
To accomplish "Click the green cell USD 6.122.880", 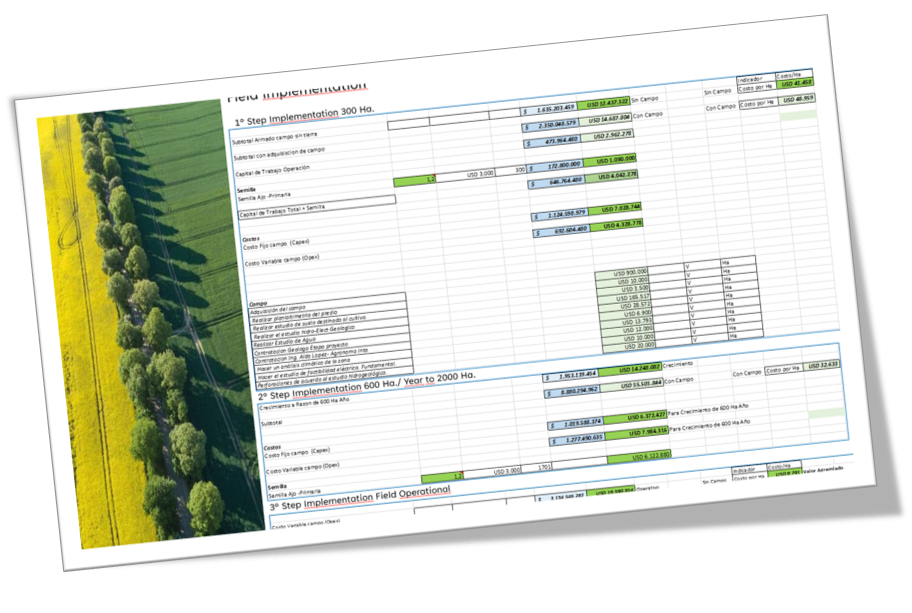I will (645, 456).
